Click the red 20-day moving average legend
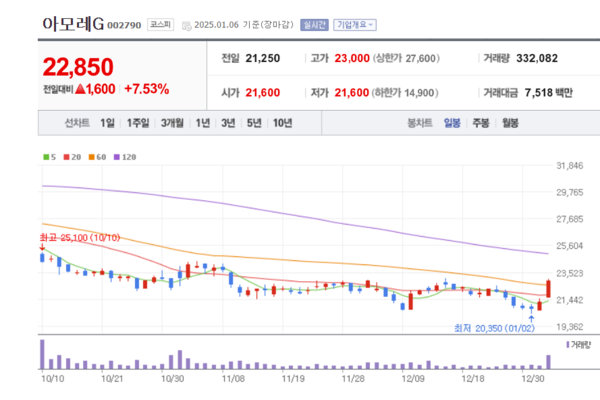 pyautogui.click(x=72, y=157)
